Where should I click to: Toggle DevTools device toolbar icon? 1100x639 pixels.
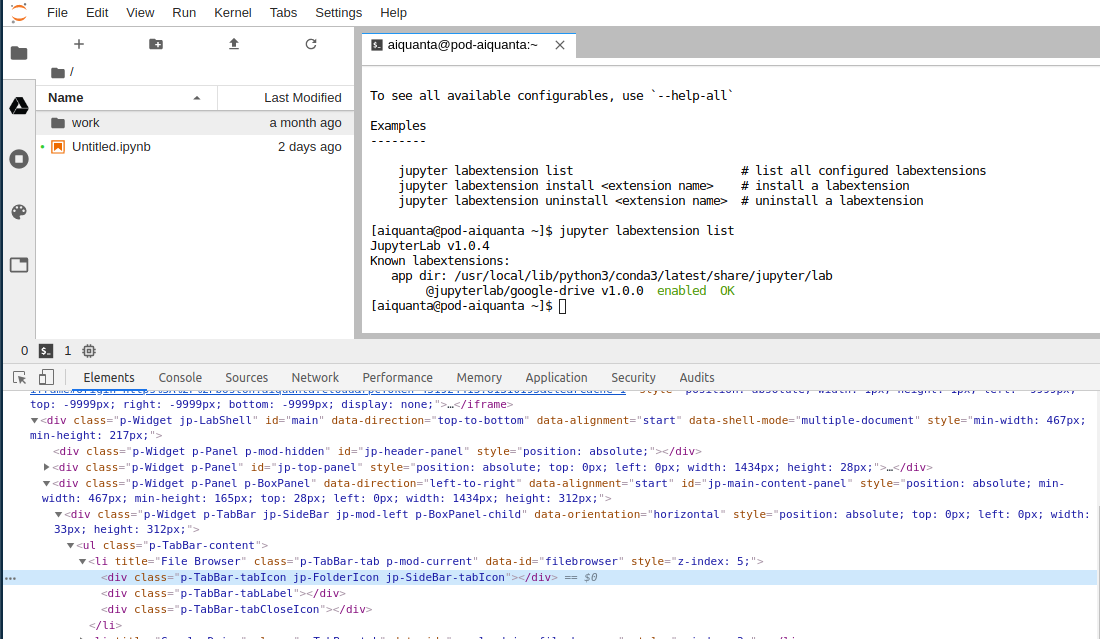coord(46,377)
